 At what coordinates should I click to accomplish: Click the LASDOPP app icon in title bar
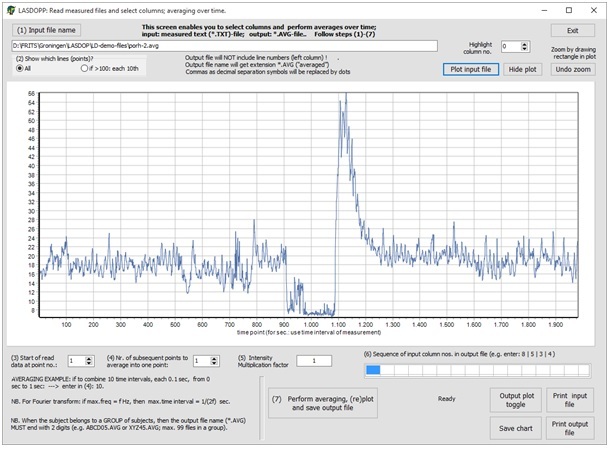pos(11,11)
